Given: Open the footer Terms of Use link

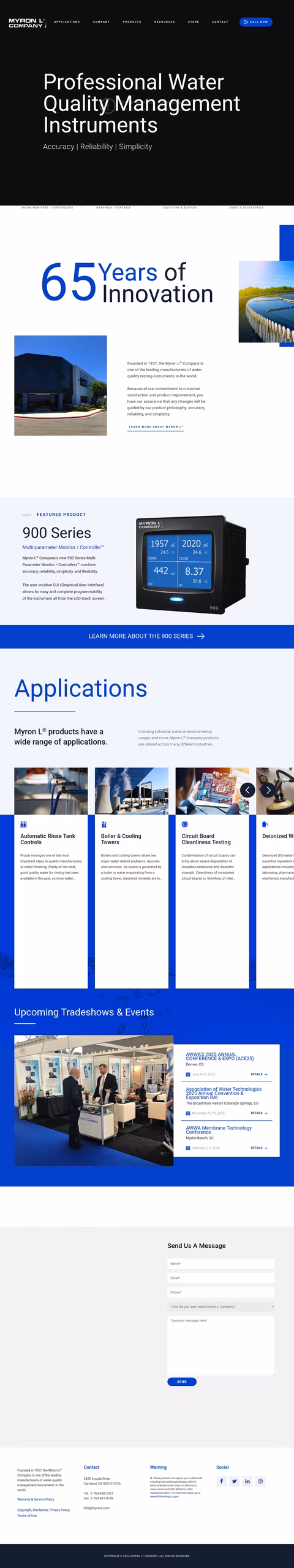Looking at the screenshot, I should click(x=27, y=1515).
